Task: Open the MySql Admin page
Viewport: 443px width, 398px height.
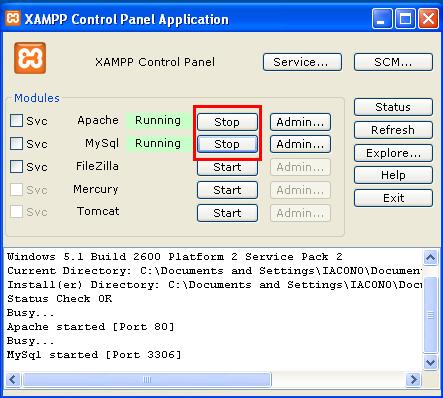Action: 300,144
